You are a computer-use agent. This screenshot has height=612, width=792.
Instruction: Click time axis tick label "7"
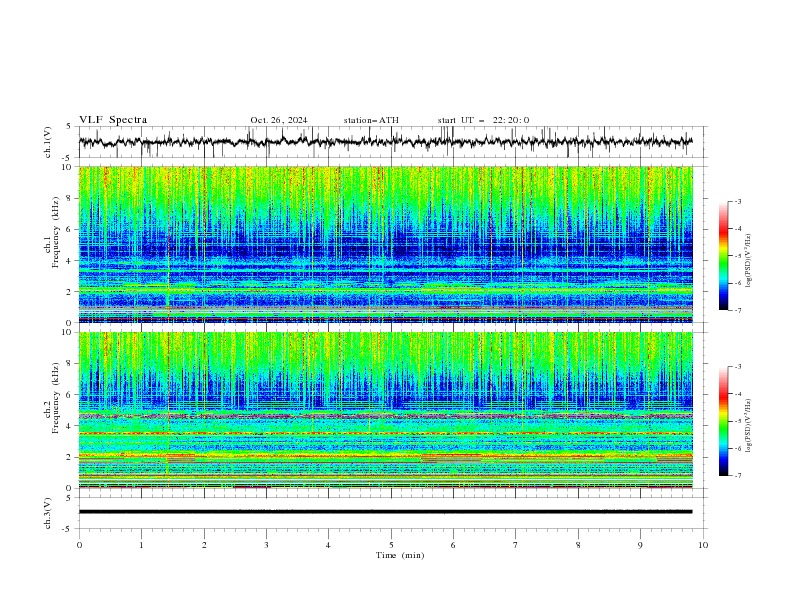516,545
